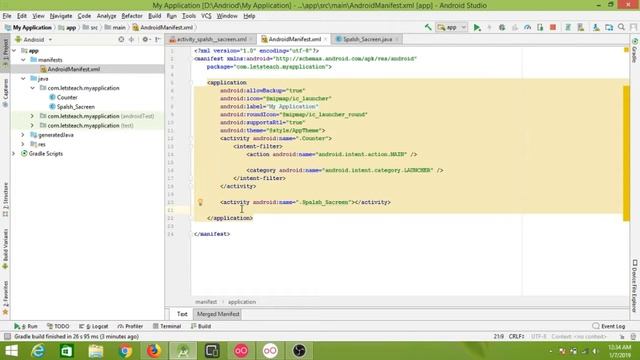Click the yellow warning marker in editor gutter corner
This screenshot has width=640, height=360.
click(x=626, y=50)
